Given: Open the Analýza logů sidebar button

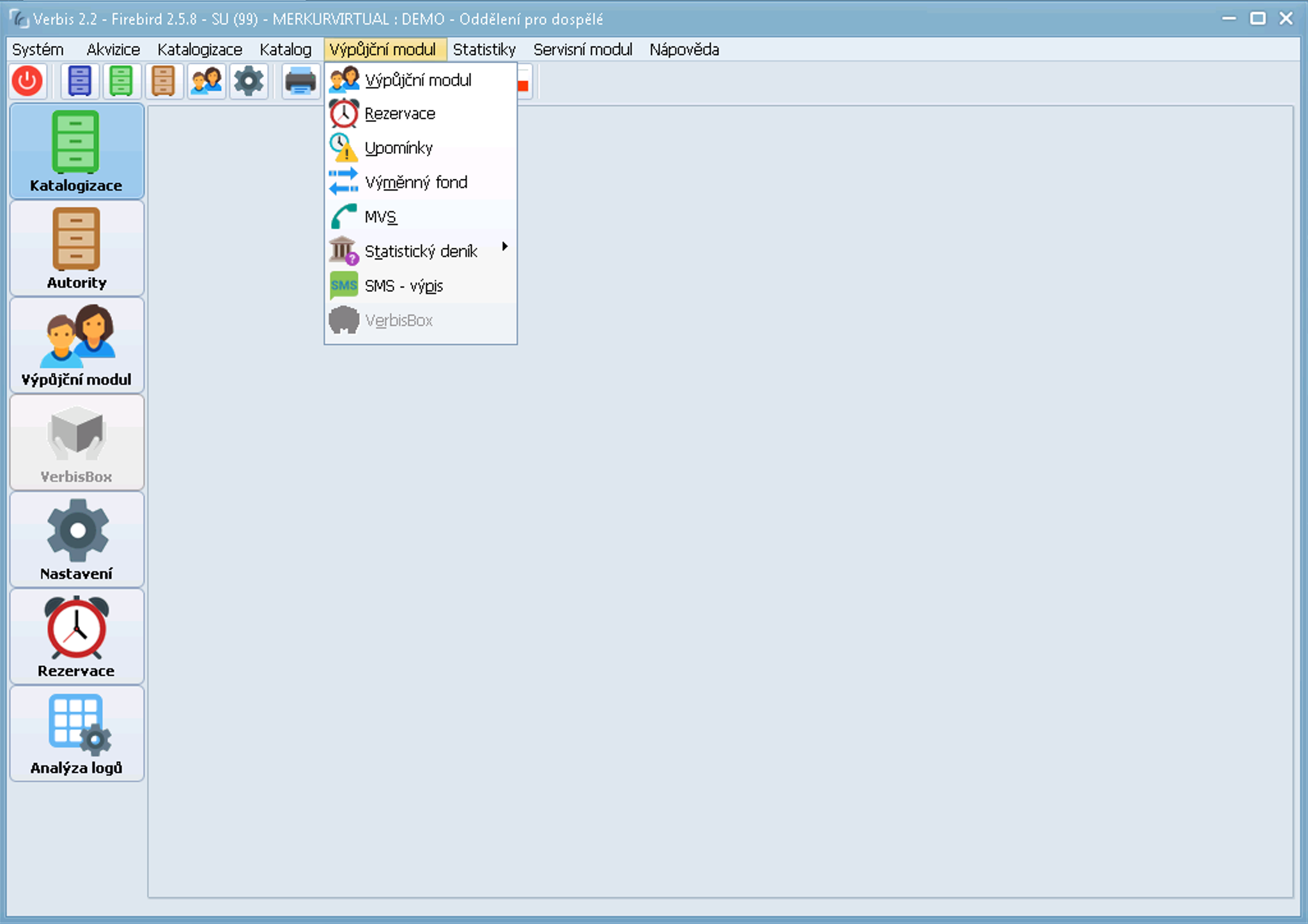Looking at the screenshot, I should 77,734.
